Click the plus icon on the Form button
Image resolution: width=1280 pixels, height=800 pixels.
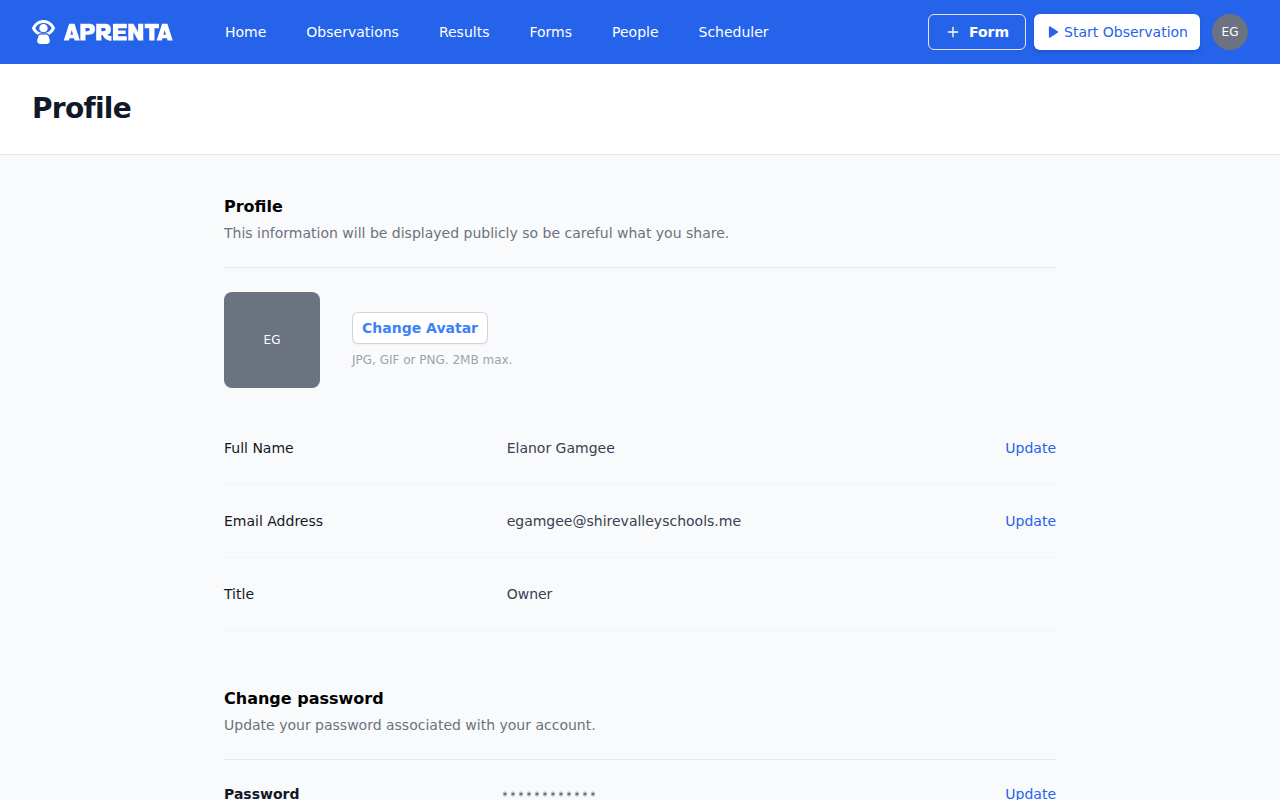click(x=951, y=32)
